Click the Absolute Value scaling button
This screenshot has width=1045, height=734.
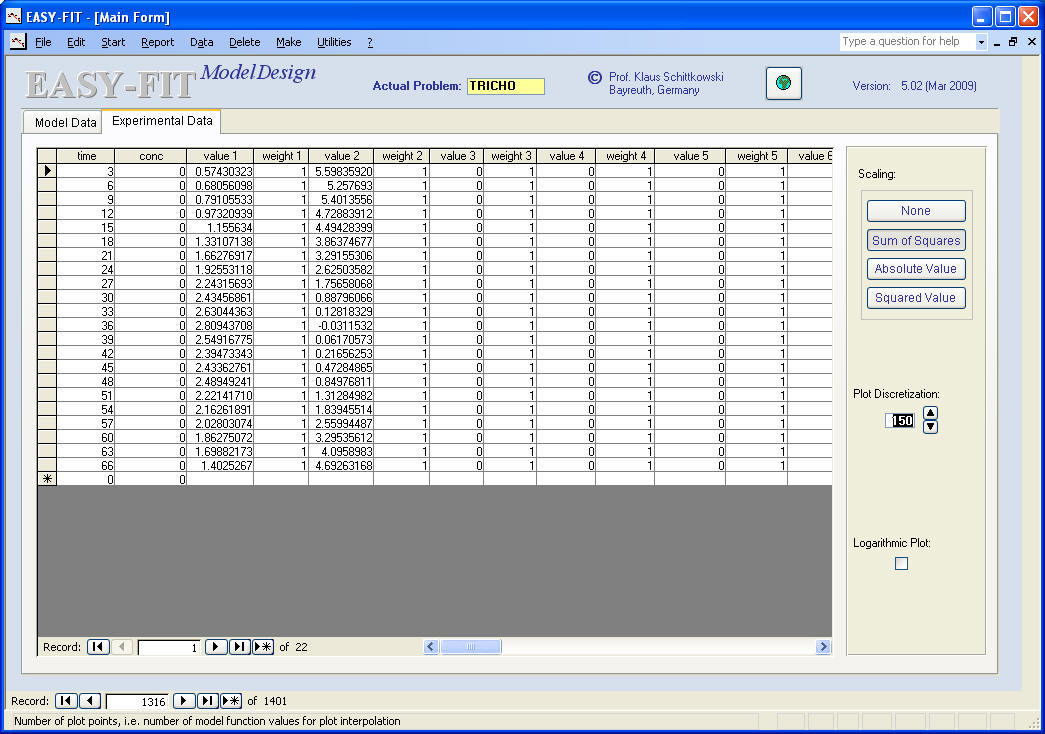[915, 269]
